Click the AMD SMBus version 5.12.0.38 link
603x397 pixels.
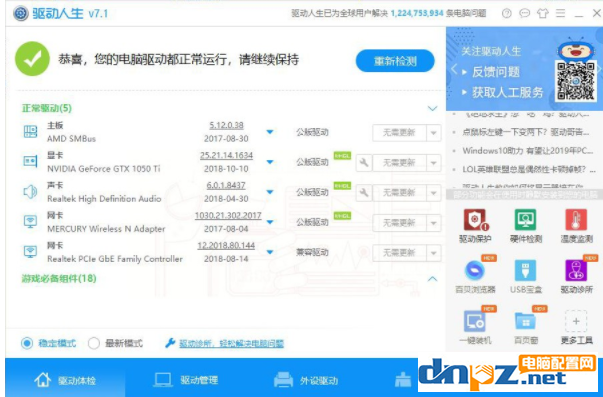(226, 125)
